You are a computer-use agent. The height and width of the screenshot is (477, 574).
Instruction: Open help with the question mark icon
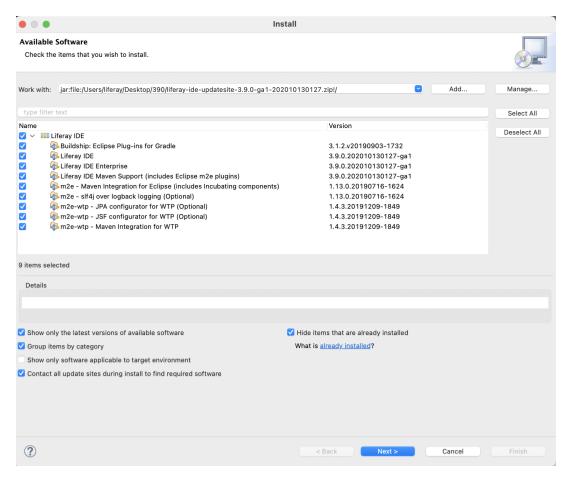pos(30,451)
